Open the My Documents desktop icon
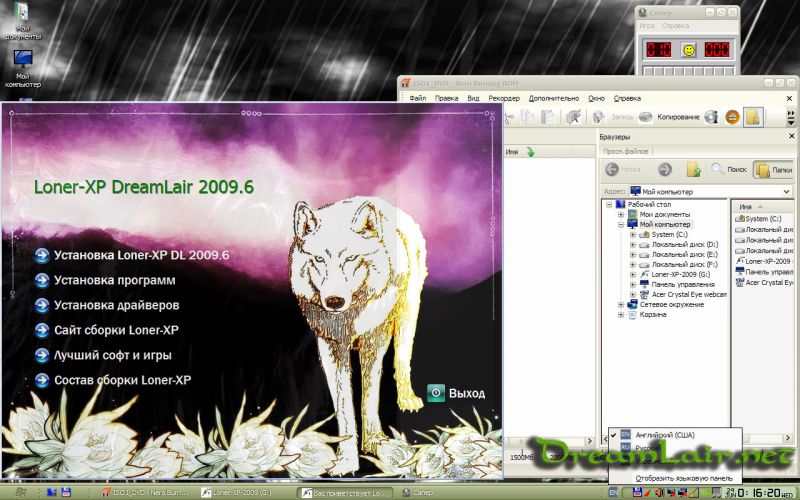The width and height of the screenshot is (800, 500). 22,15
